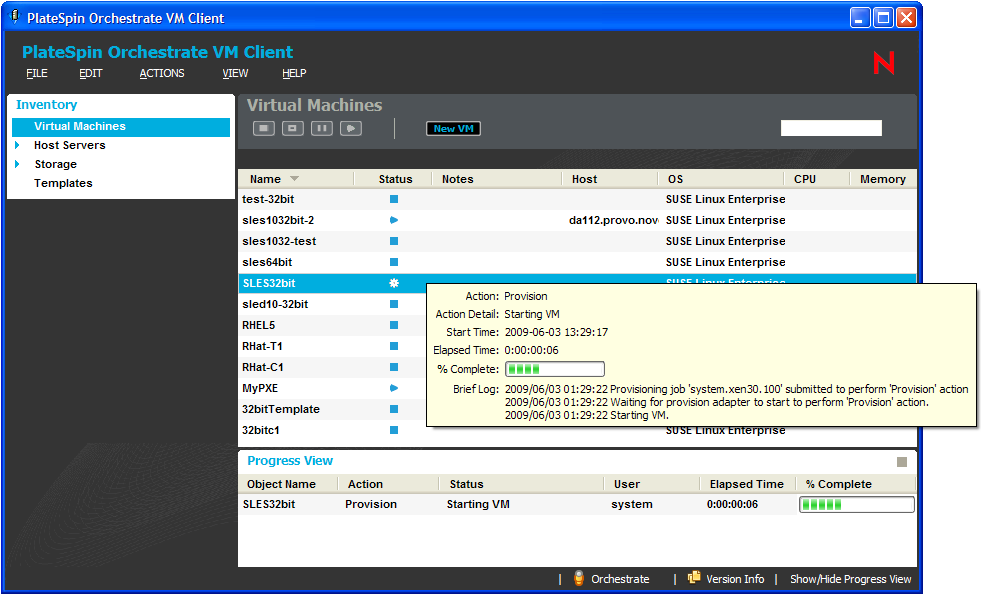Screen dimensions: 981x594
Task: Select Templates in the Inventory panel
Action: pyautogui.click(x=63, y=183)
